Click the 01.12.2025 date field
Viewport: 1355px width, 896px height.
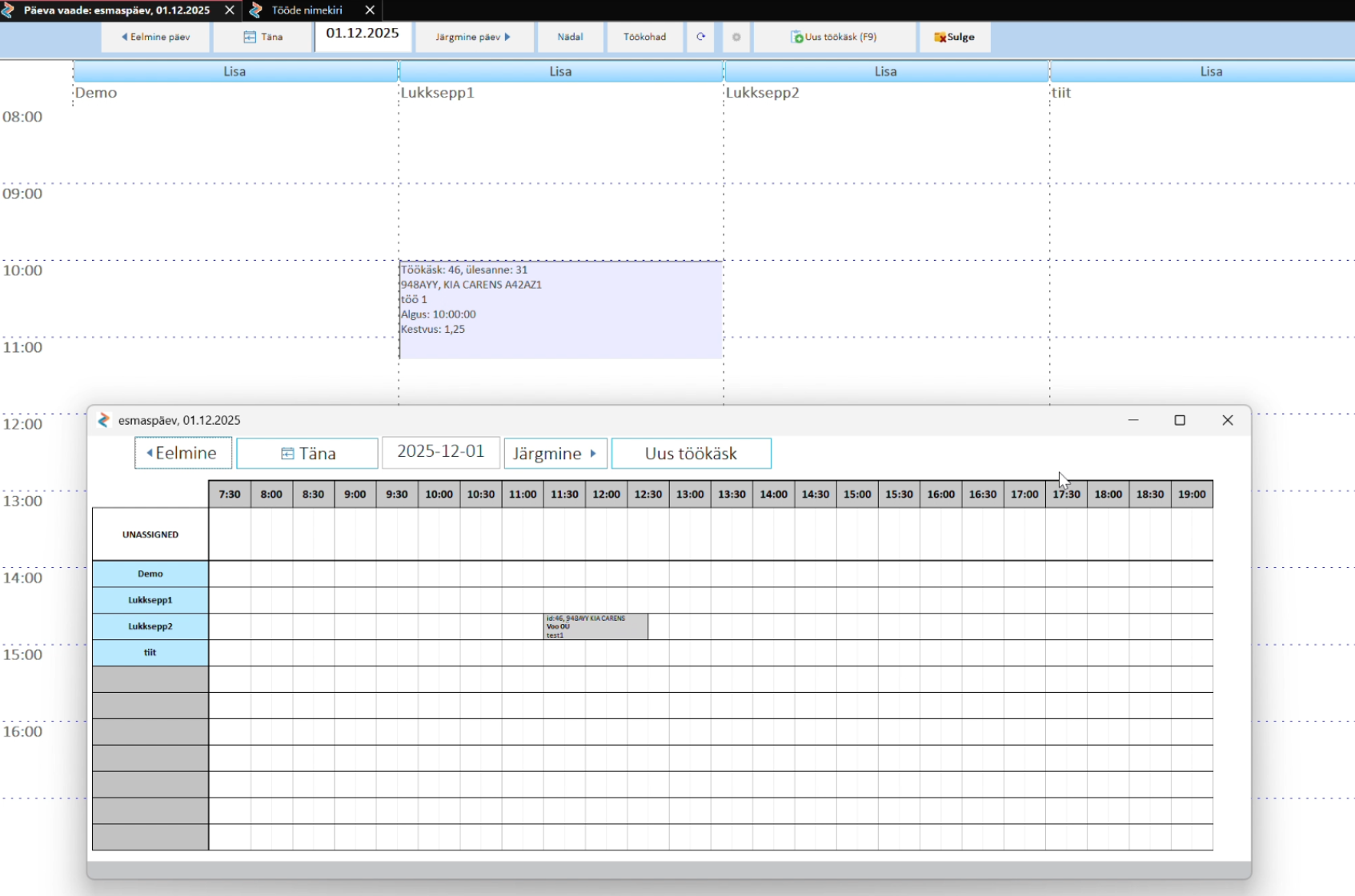363,34
